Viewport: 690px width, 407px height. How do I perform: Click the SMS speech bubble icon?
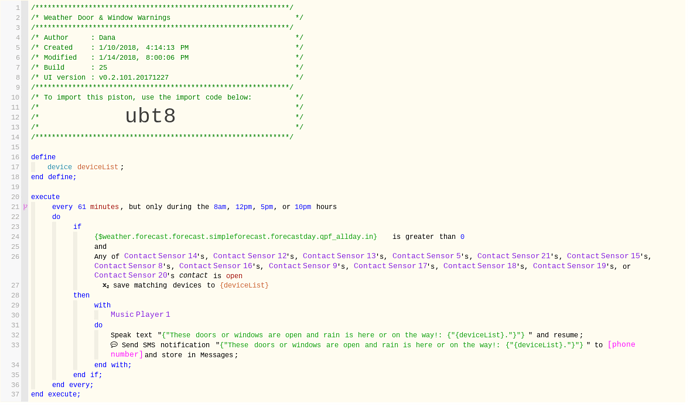click(x=114, y=345)
